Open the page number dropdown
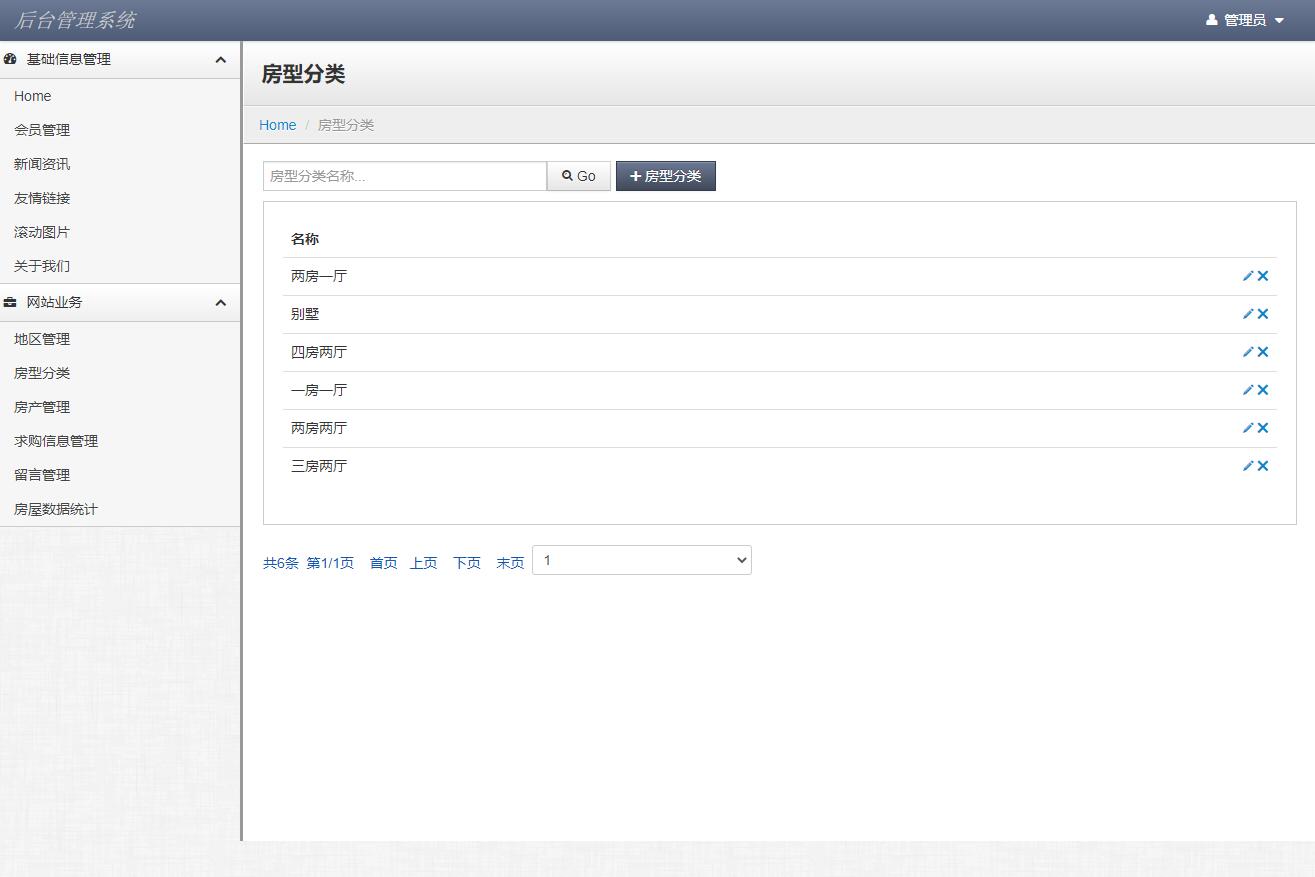This screenshot has height=877, width=1315. click(x=641, y=559)
